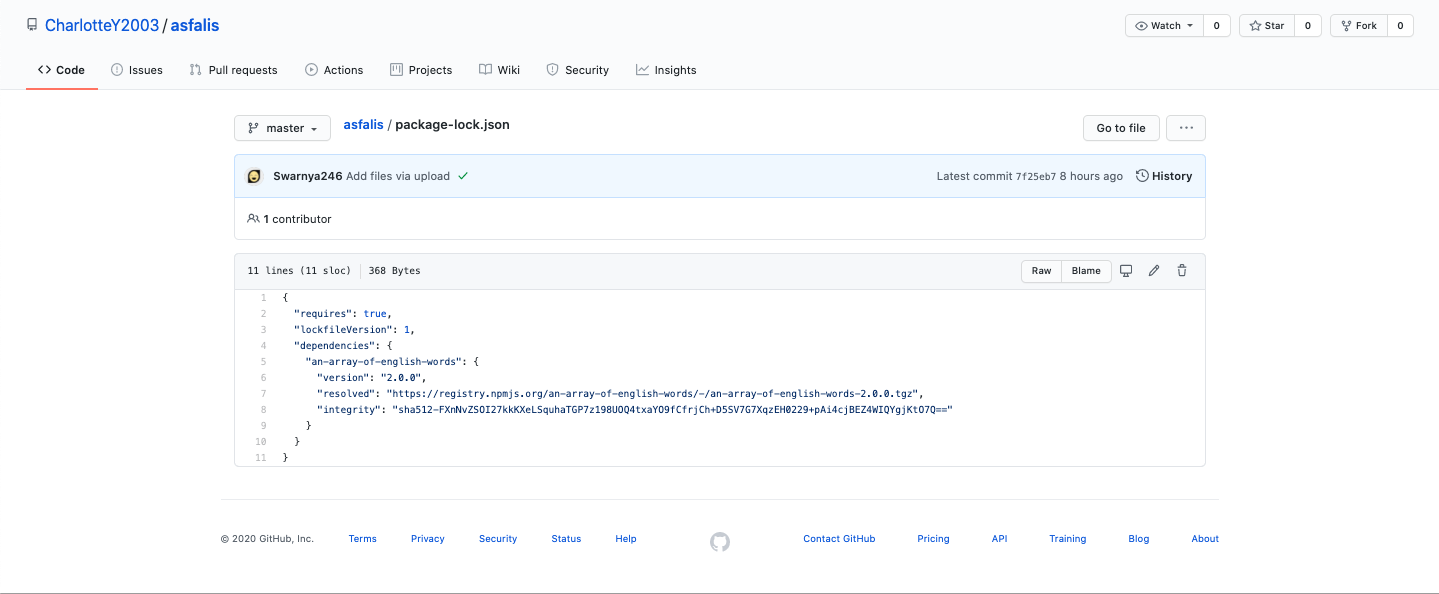This screenshot has width=1439, height=594.
Task: Click the sha512 integrity hash text
Action: tap(672, 410)
